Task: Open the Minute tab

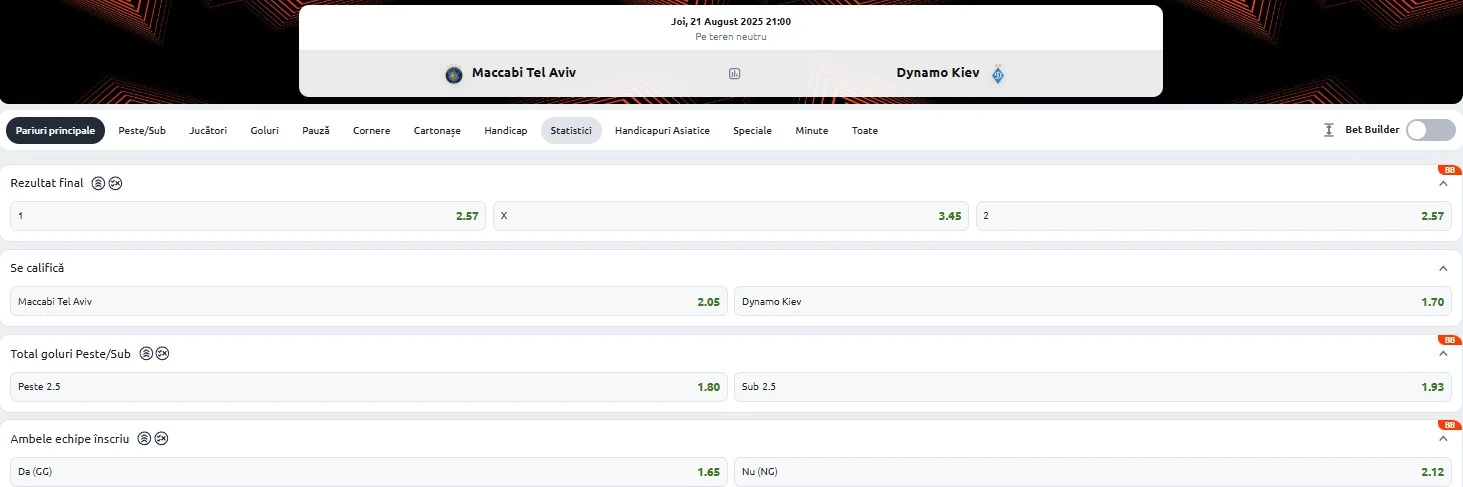Action: pyautogui.click(x=812, y=130)
